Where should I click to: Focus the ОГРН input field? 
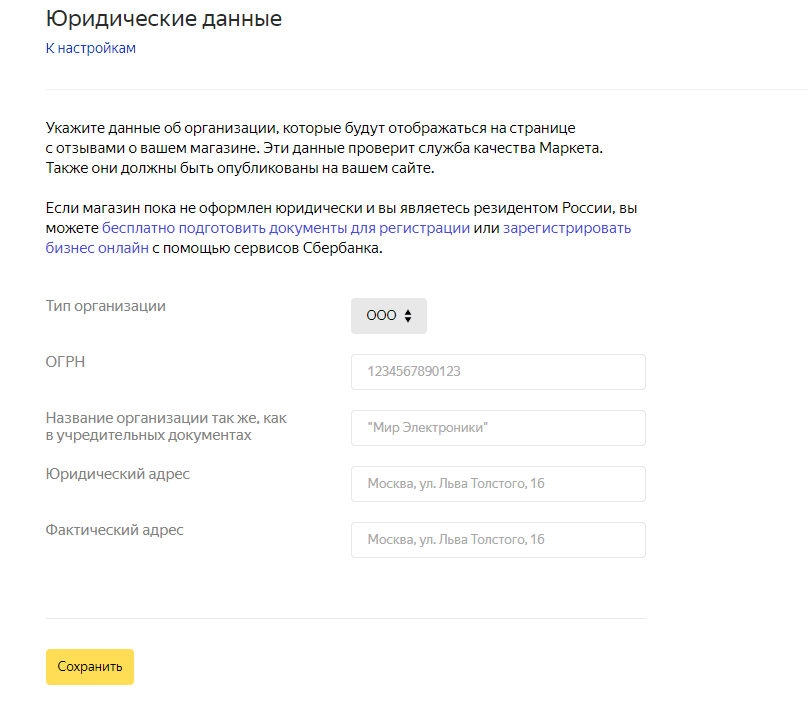click(x=498, y=372)
